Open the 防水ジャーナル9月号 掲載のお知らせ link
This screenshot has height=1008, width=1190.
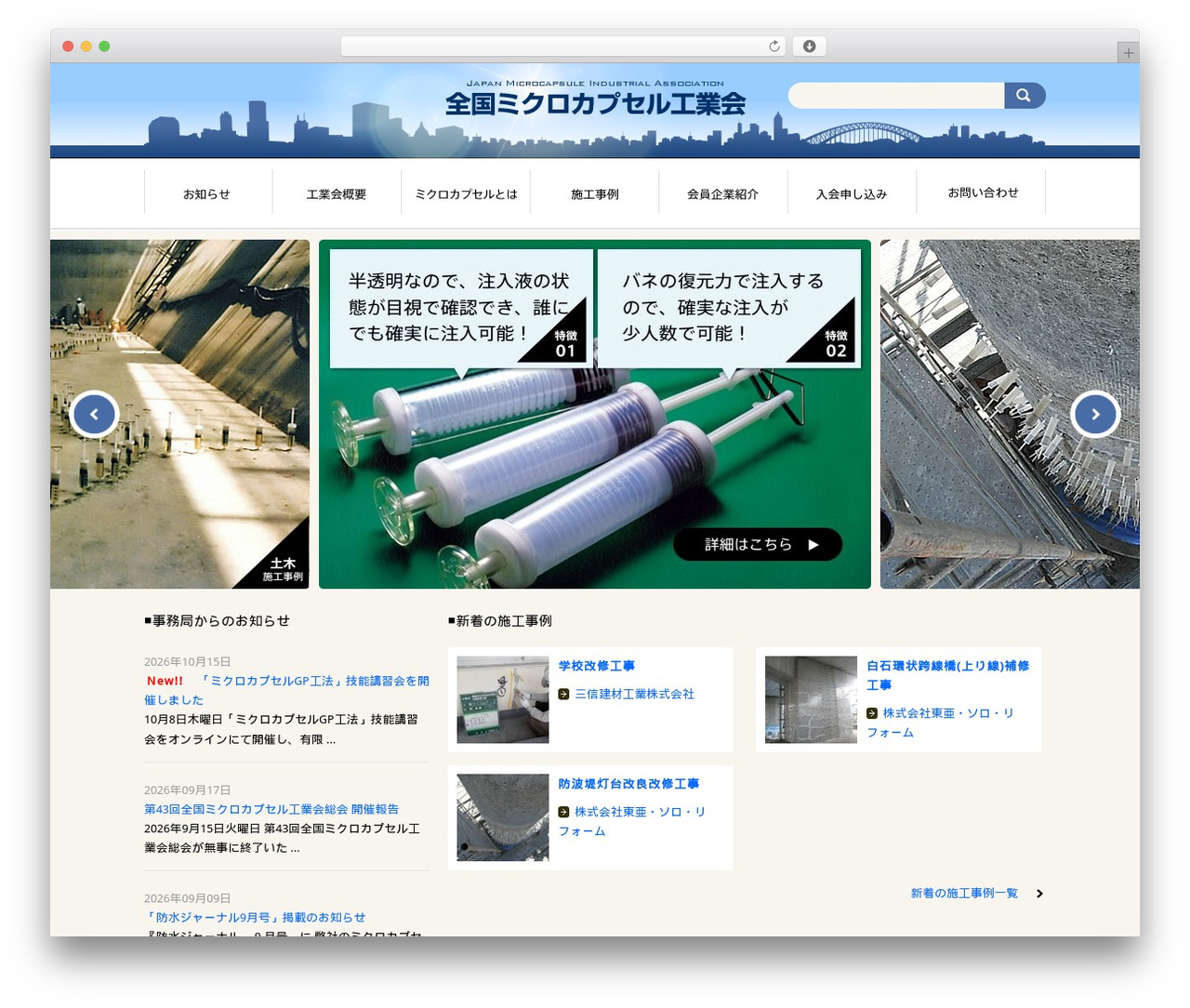(x=255, y=918)
